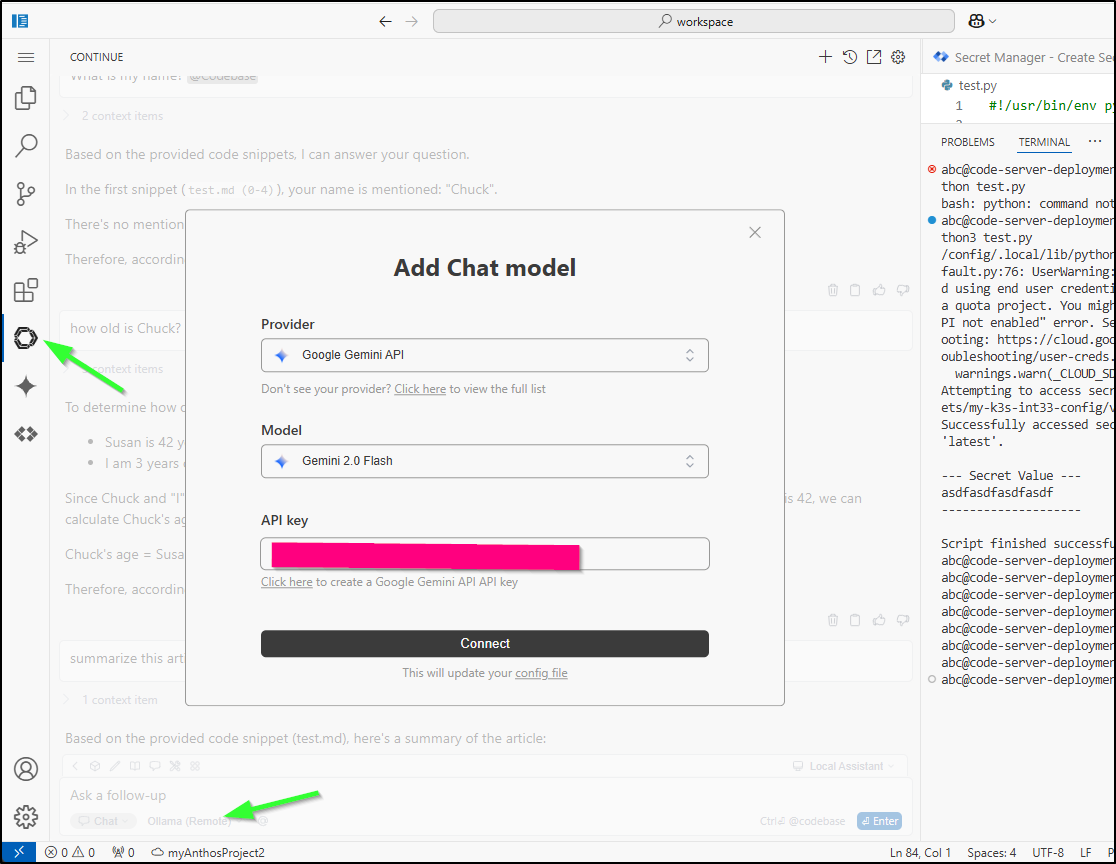The height and width of the screenshot is (864, 1116).
Task: Open the remote connection indicator in the status bar
Action: (19, 853)
